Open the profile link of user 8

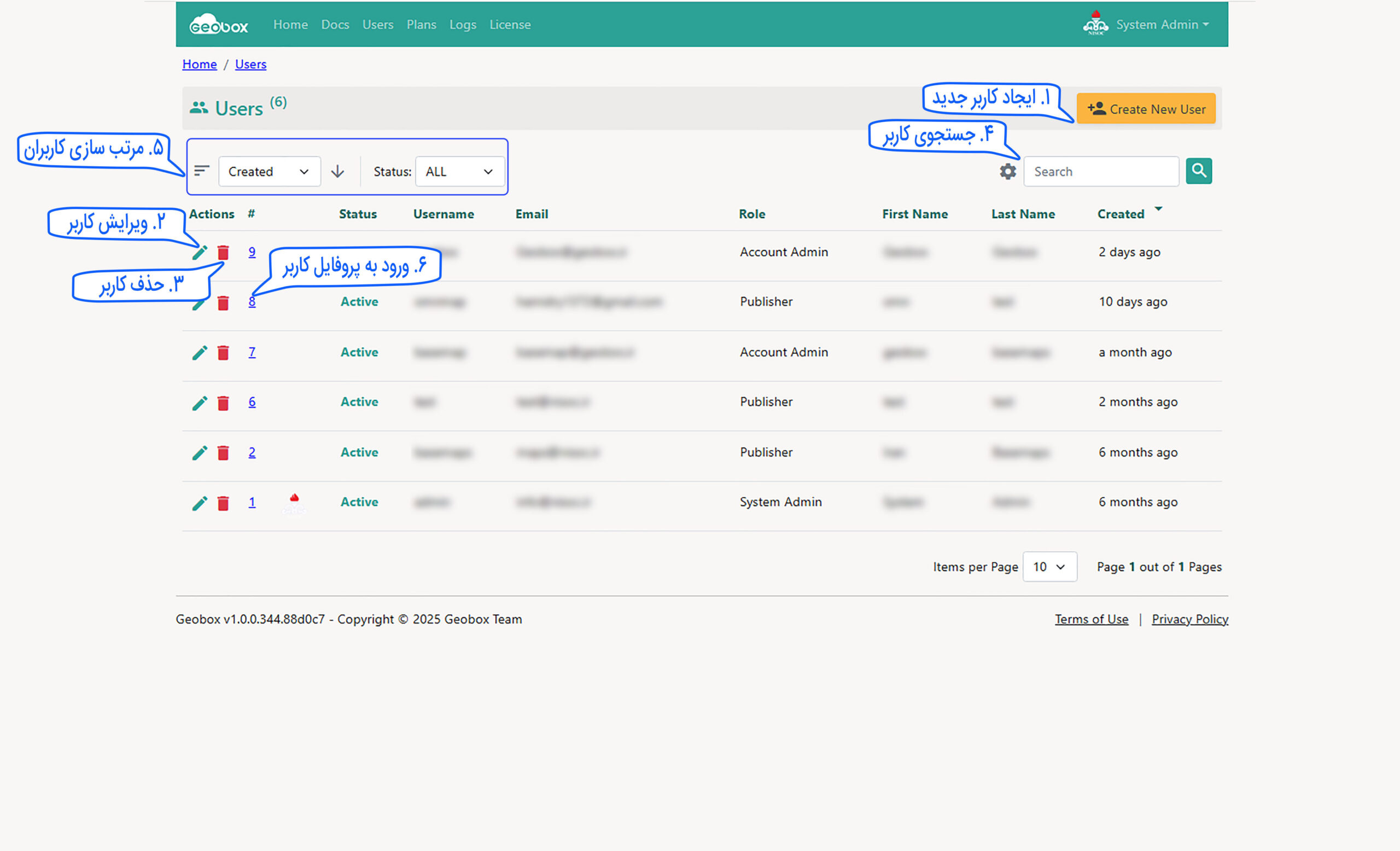pos(252,302)
